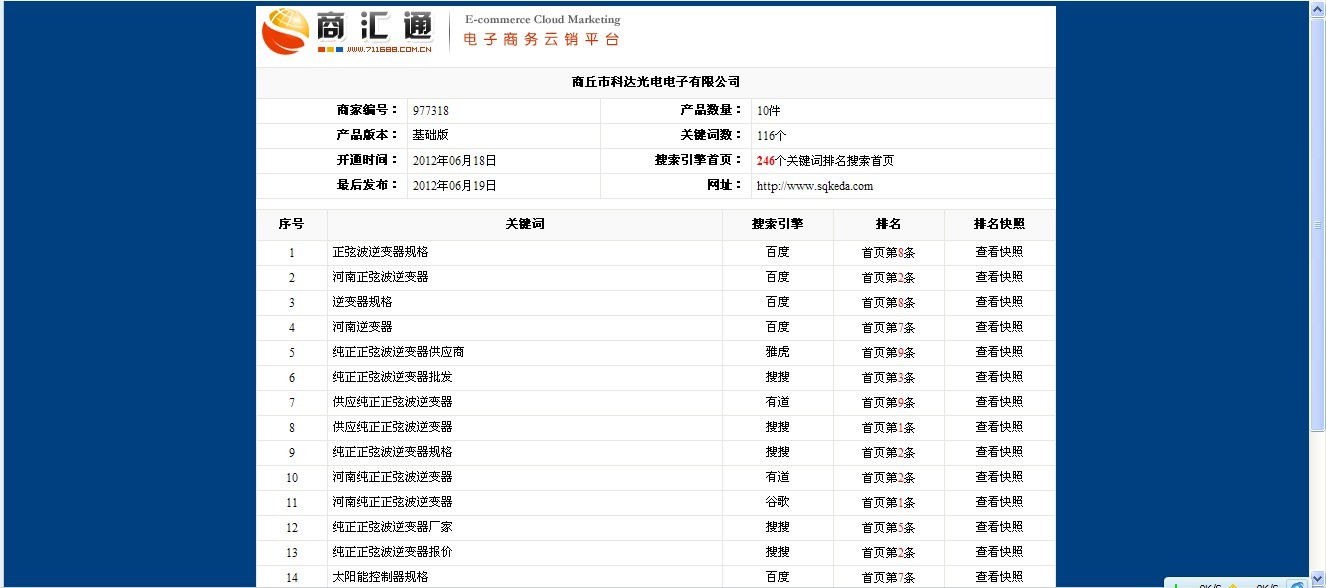This screenshot has width=1326, height=588.
Task: Click the 排名快照 column header
Action: (999, 224)
